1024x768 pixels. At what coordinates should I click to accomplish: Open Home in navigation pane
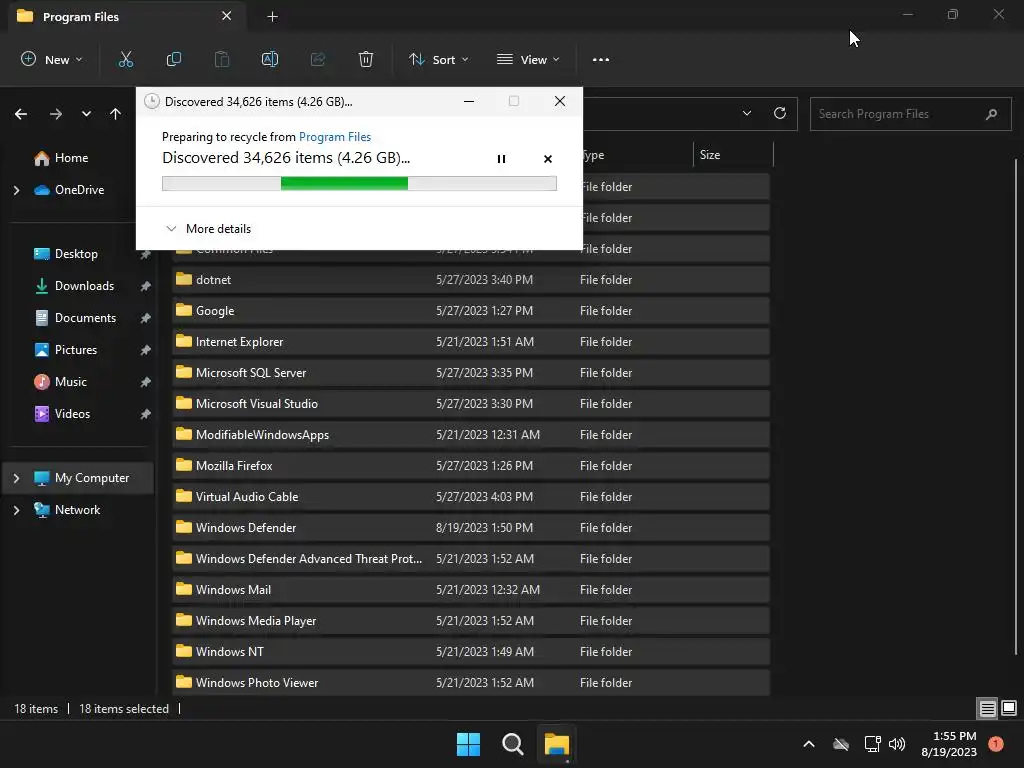tap(61, 158)
